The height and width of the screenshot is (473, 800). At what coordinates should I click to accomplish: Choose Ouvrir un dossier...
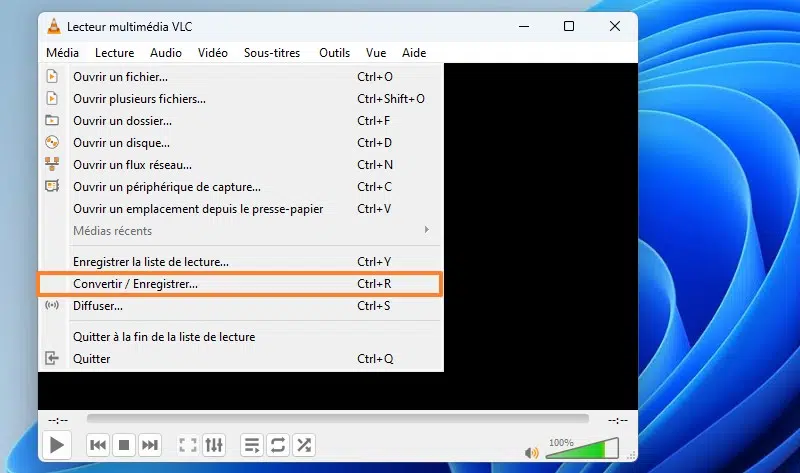[x=240, y=121]
